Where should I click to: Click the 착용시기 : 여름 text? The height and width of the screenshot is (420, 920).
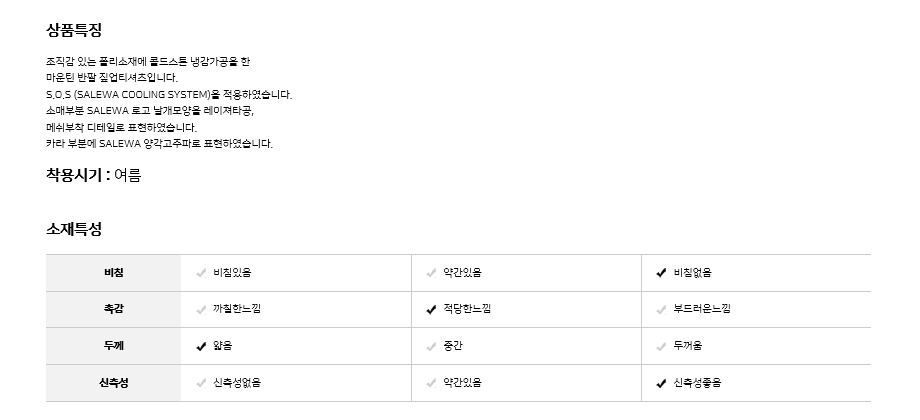93,176
